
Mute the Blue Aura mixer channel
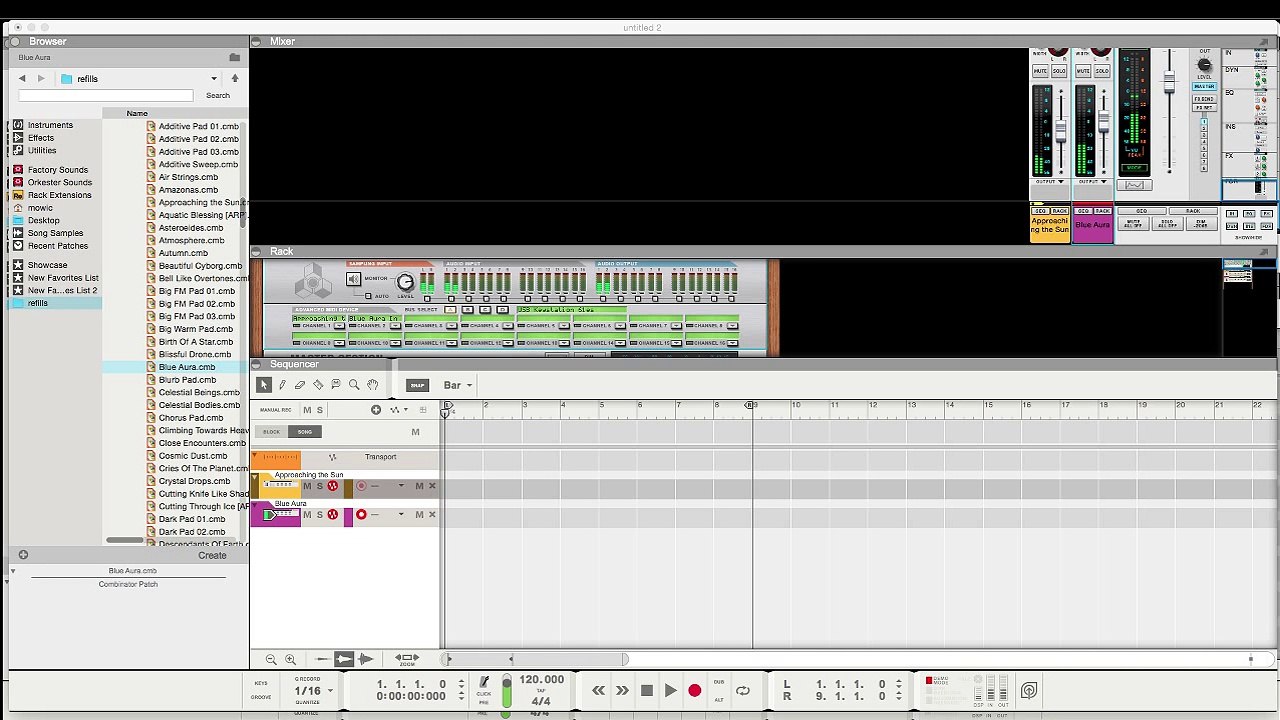1083,71
